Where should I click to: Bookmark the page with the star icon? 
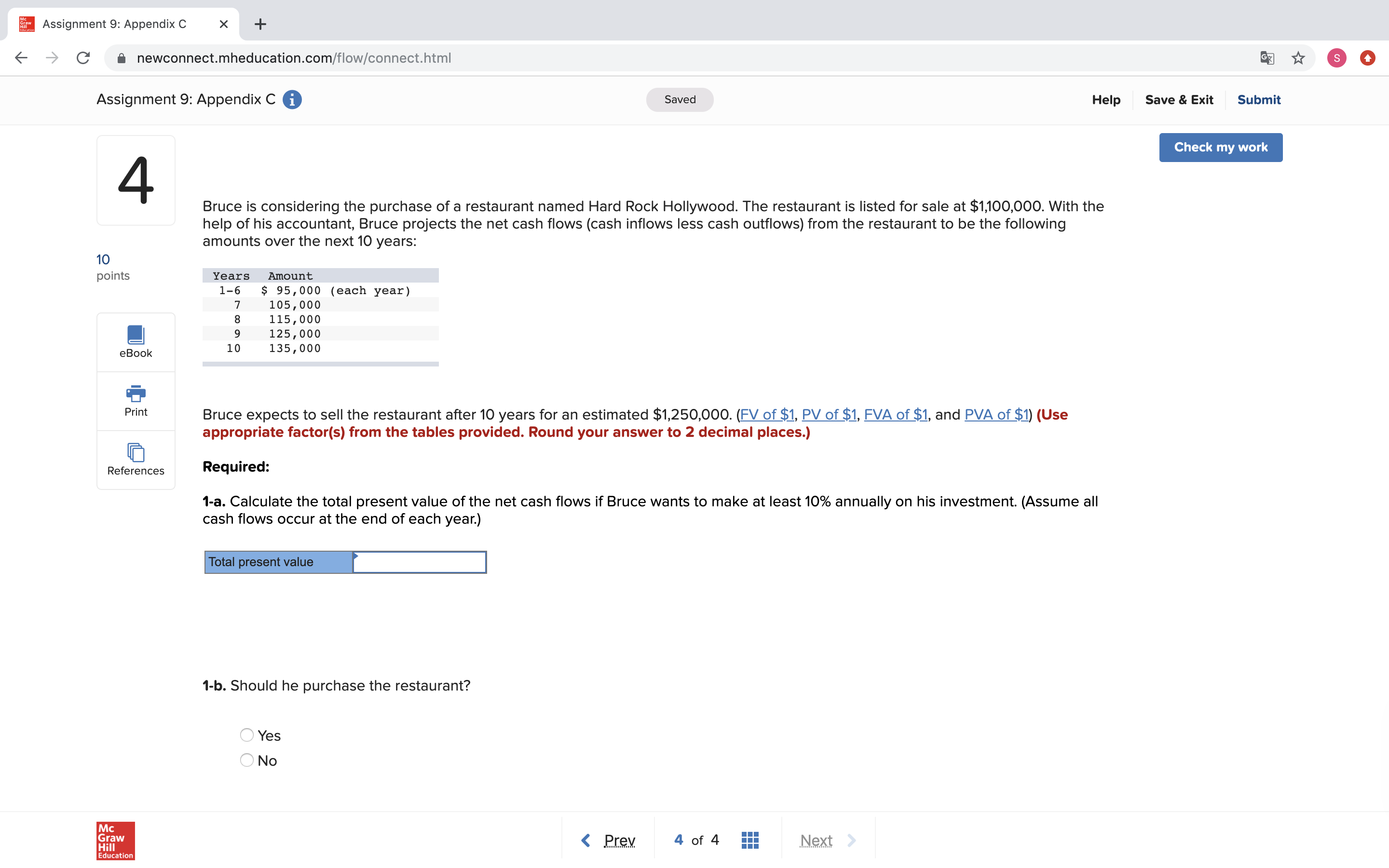[1297, 57]
